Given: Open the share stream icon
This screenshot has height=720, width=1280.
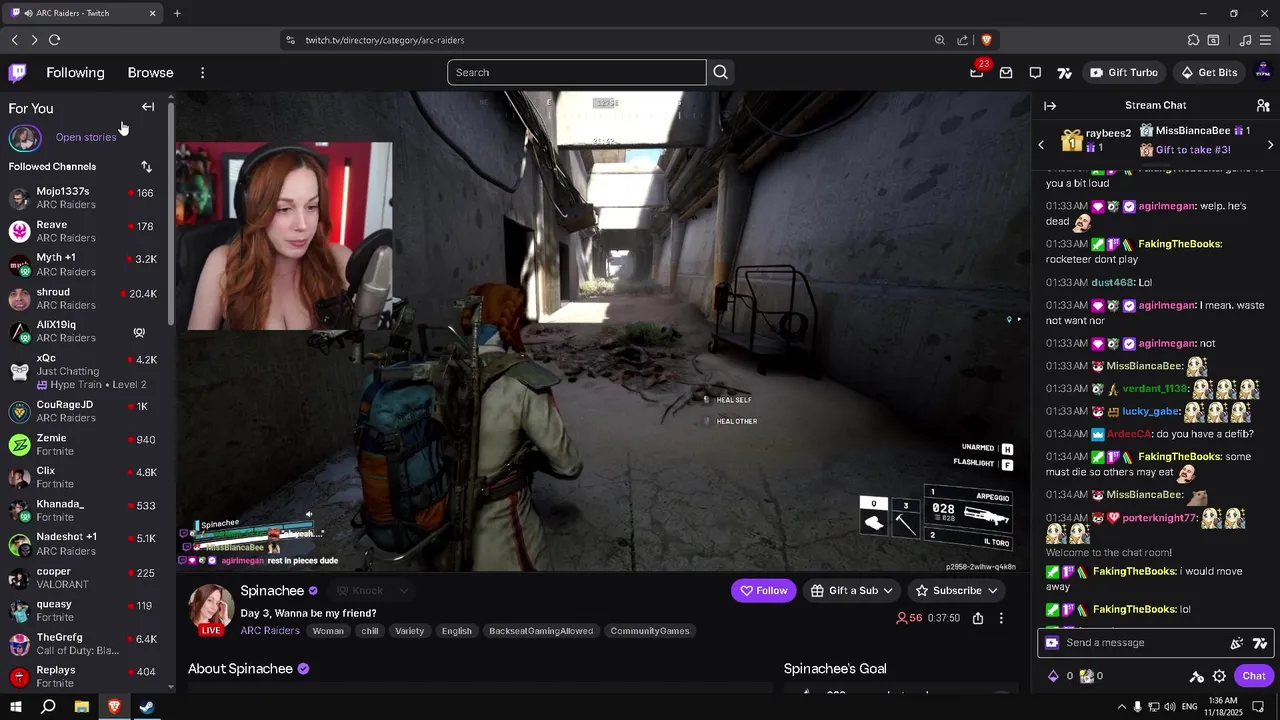Looking at the screenshot, I should point(978,618).
